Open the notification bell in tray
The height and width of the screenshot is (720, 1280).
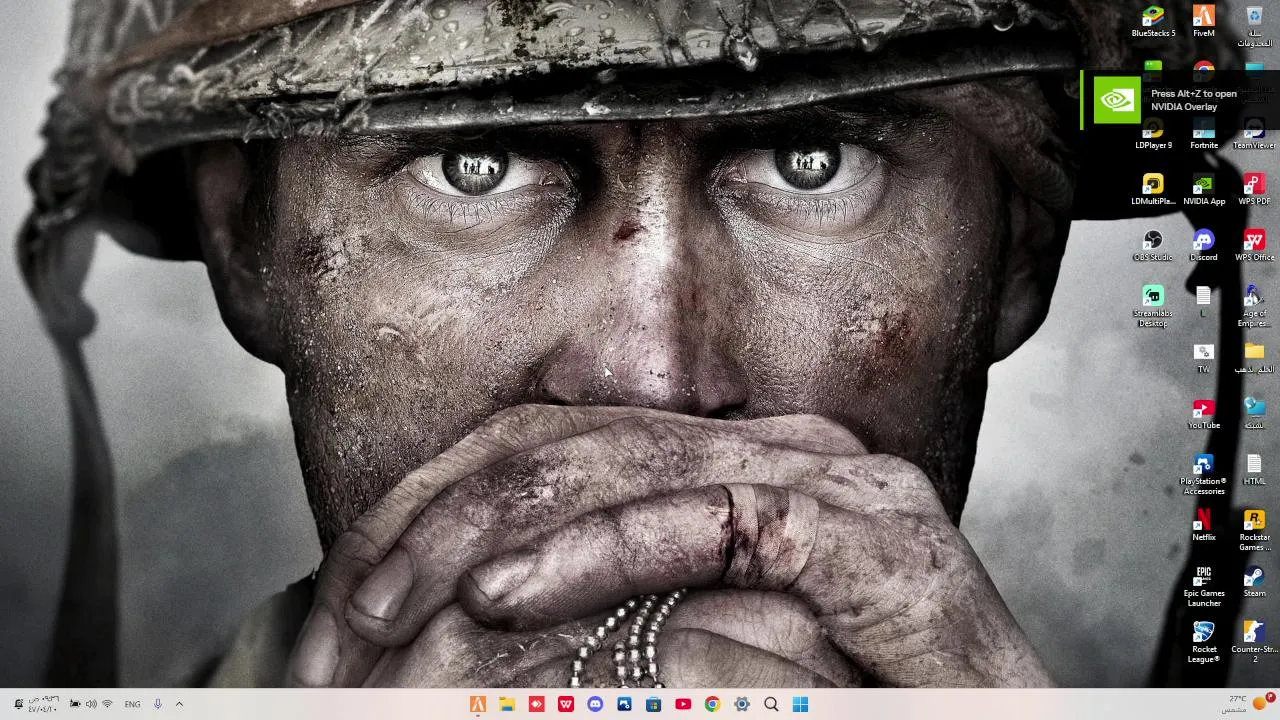[17, 704]
